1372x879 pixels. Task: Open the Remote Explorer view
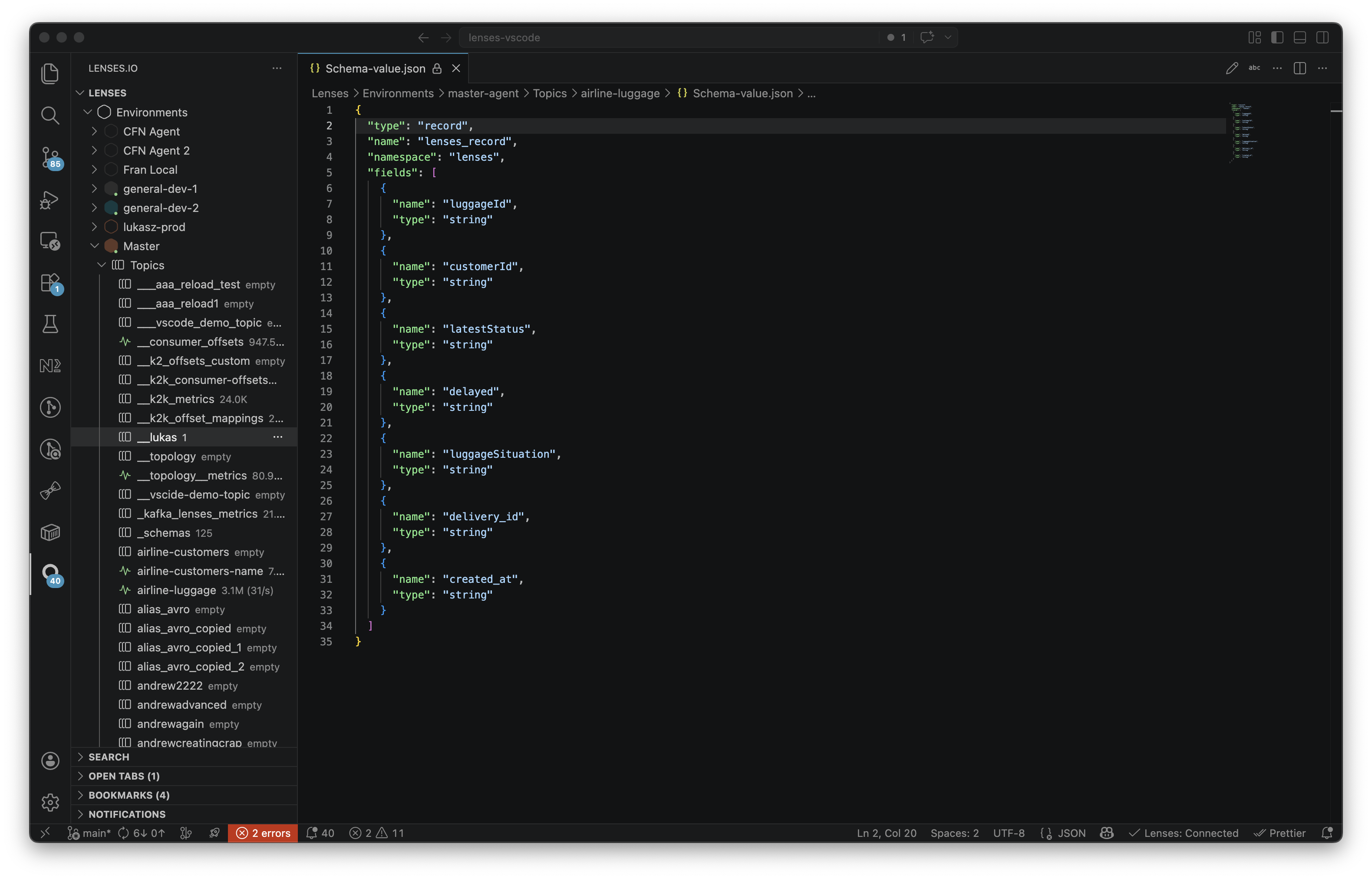[x=50, y=241]
